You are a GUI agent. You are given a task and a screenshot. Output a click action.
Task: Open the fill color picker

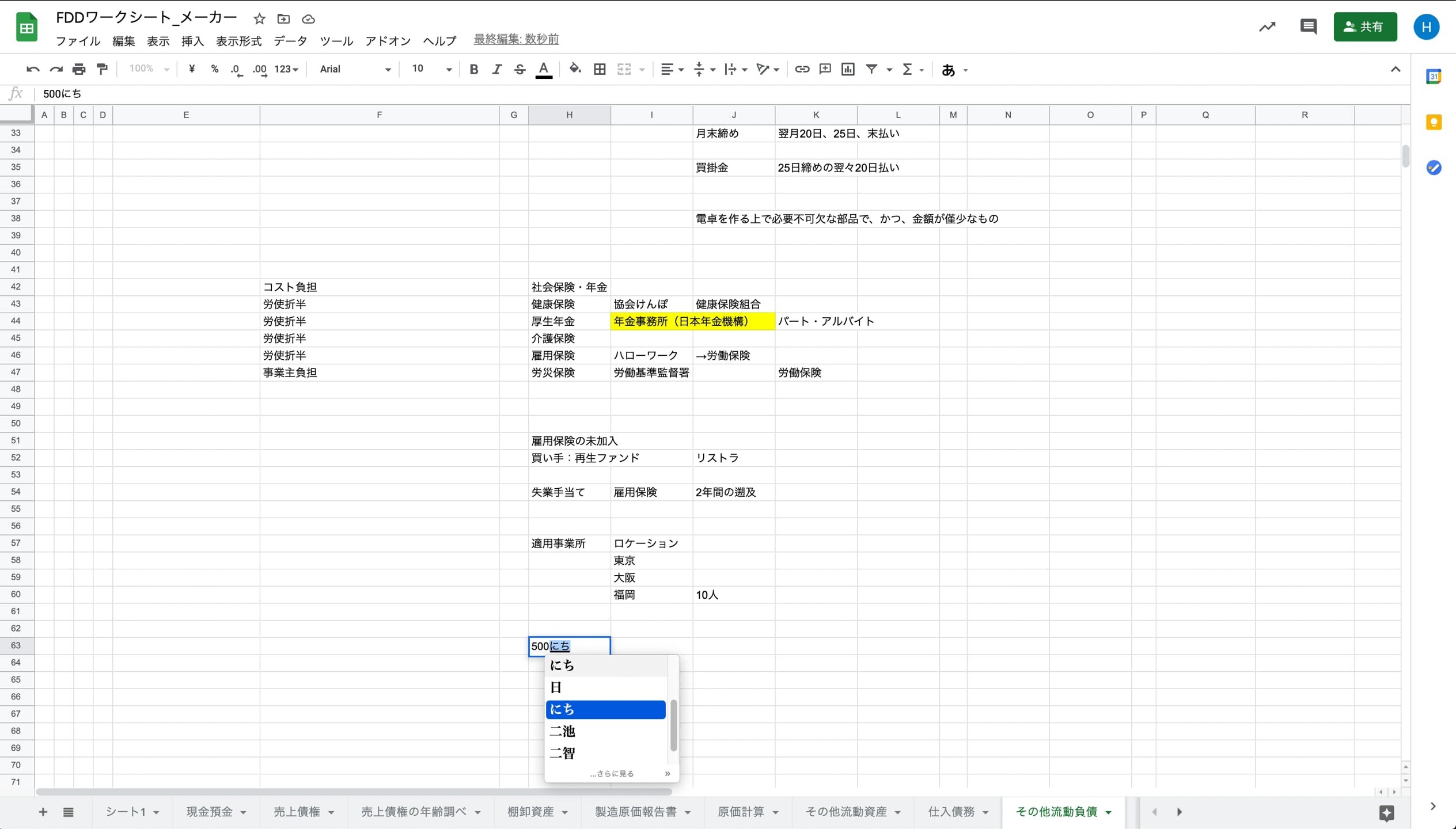coord(575,69)
